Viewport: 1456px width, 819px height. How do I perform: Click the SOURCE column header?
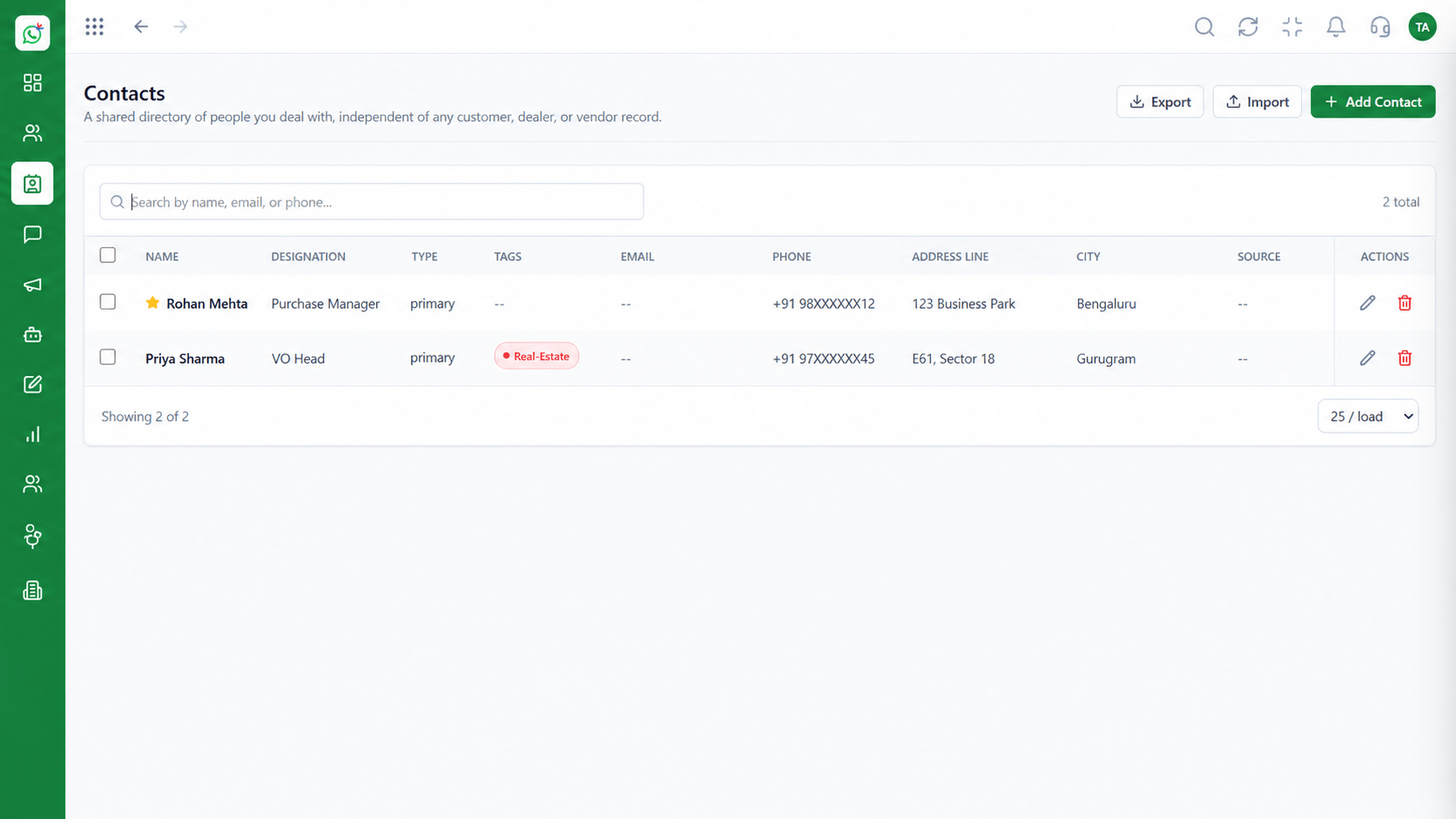tap(1259, 256)
